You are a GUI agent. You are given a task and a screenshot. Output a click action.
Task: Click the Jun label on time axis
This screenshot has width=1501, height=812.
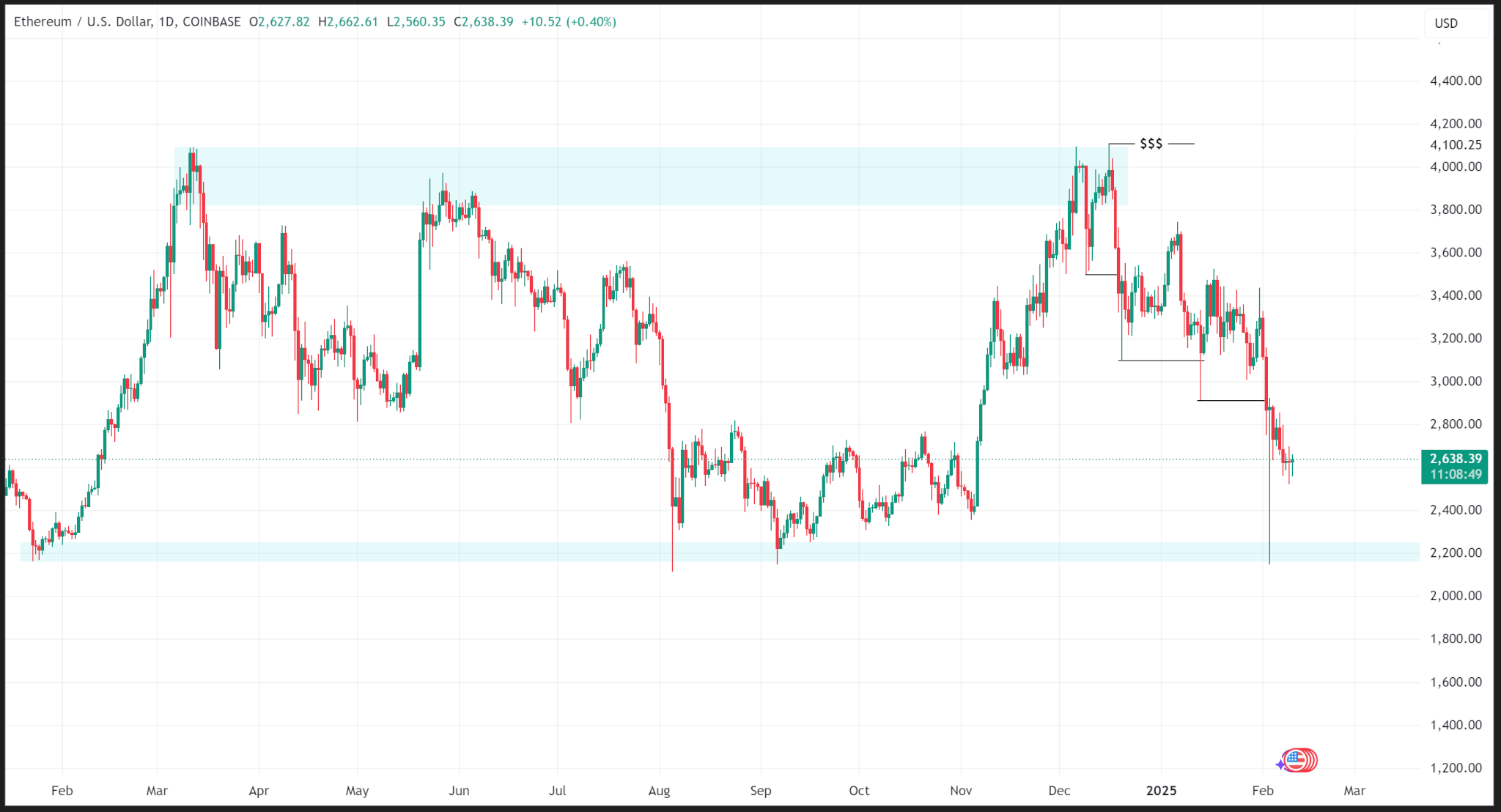coord(459,791)
